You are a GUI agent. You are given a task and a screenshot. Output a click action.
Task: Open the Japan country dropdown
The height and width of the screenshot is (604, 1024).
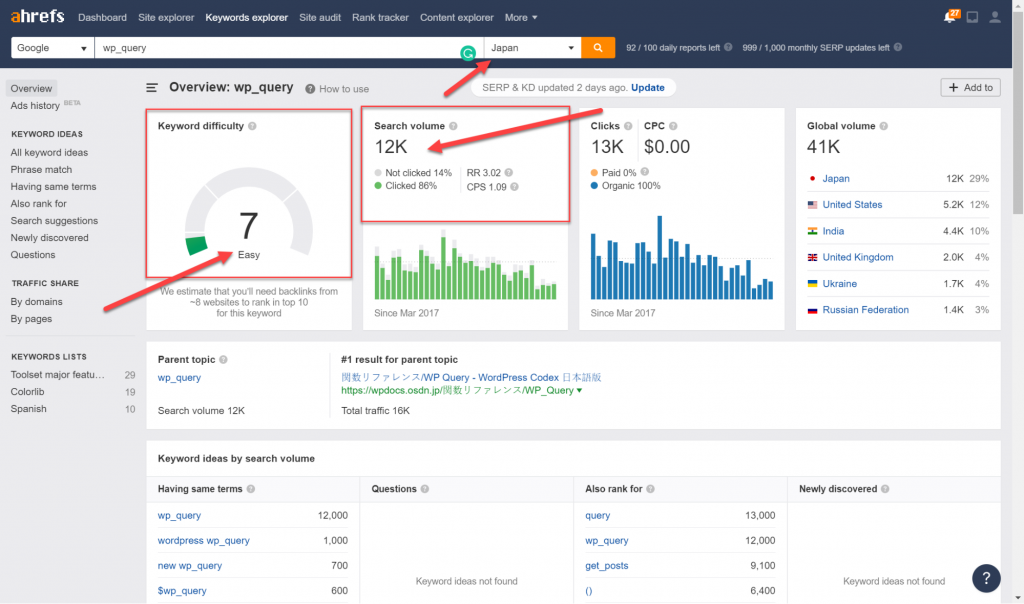tap(532, 48)
